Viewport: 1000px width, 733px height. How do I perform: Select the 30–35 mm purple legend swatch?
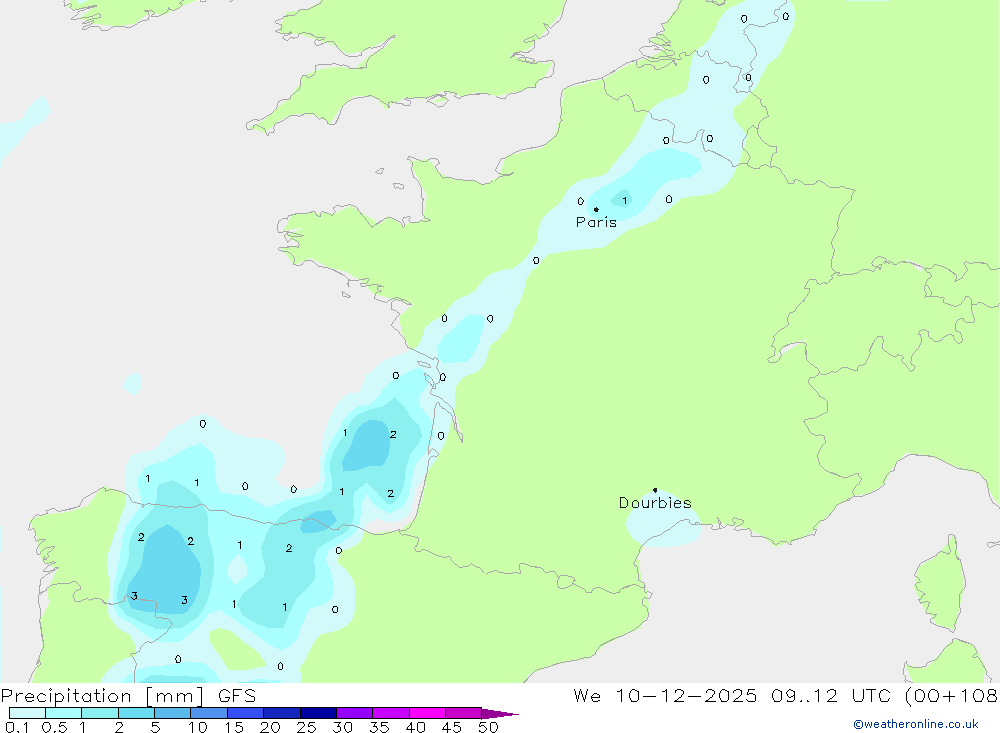point(354,713)
